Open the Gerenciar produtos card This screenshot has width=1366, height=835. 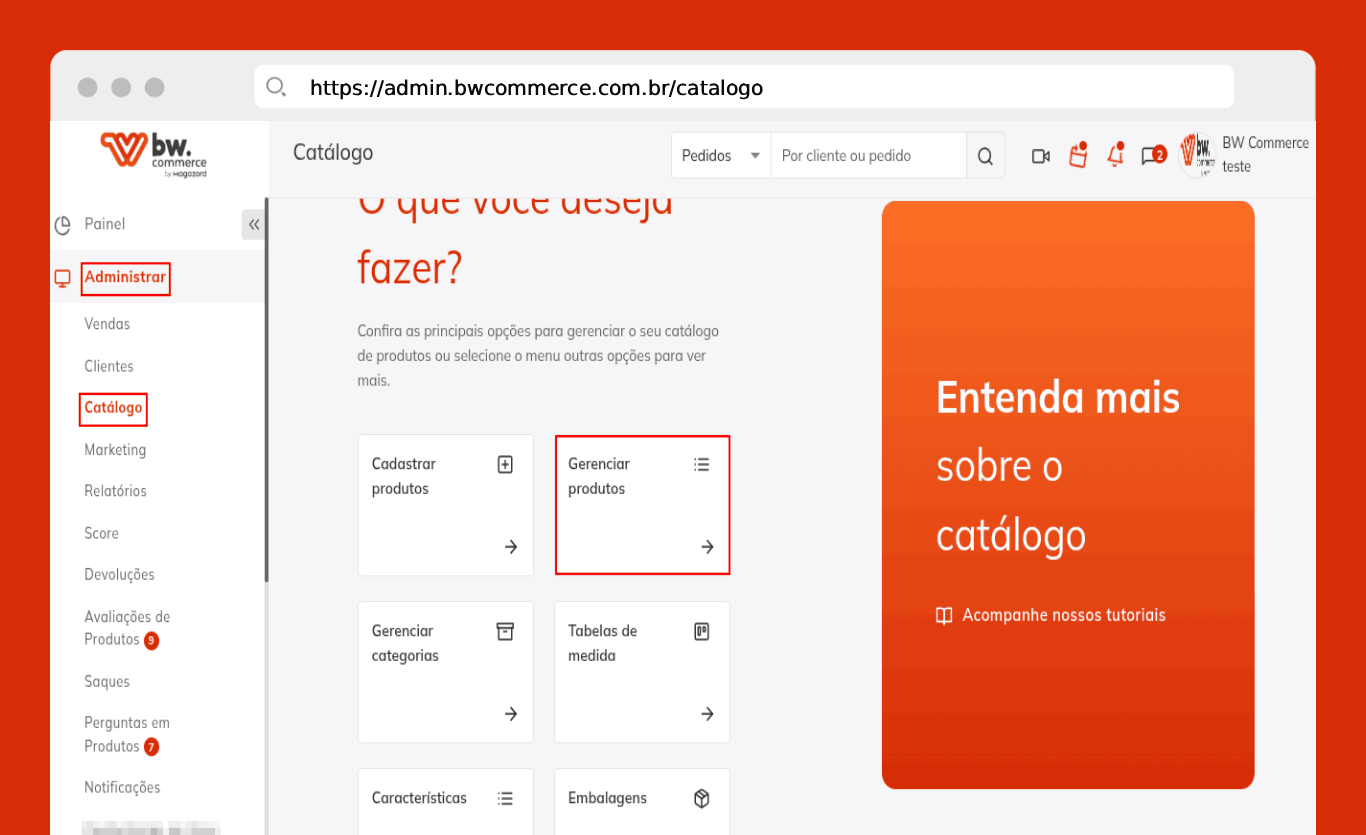pyautogui.click(x=642, y=505)
